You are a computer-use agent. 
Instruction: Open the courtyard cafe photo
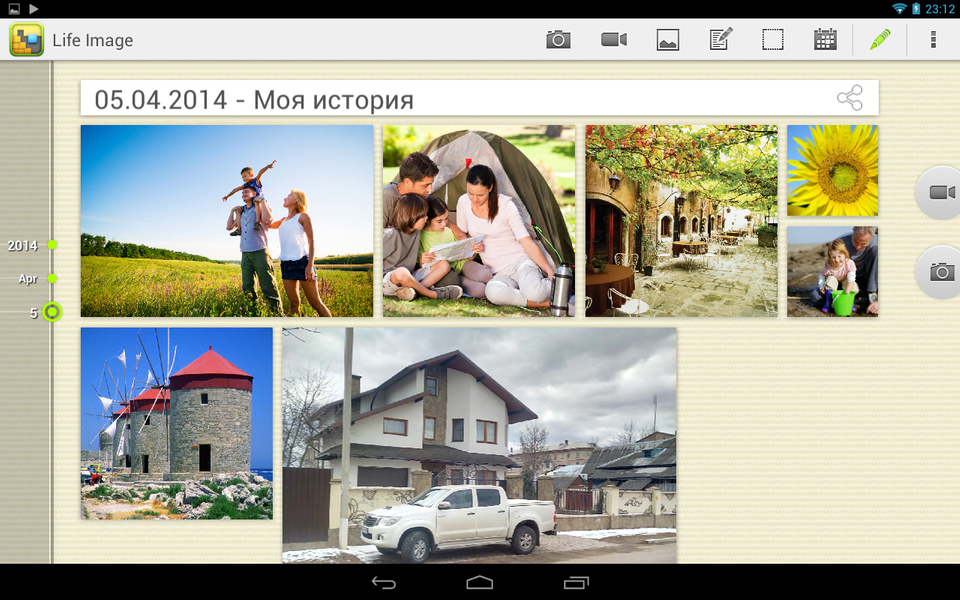pyautogui.click(x=681, y=221)
